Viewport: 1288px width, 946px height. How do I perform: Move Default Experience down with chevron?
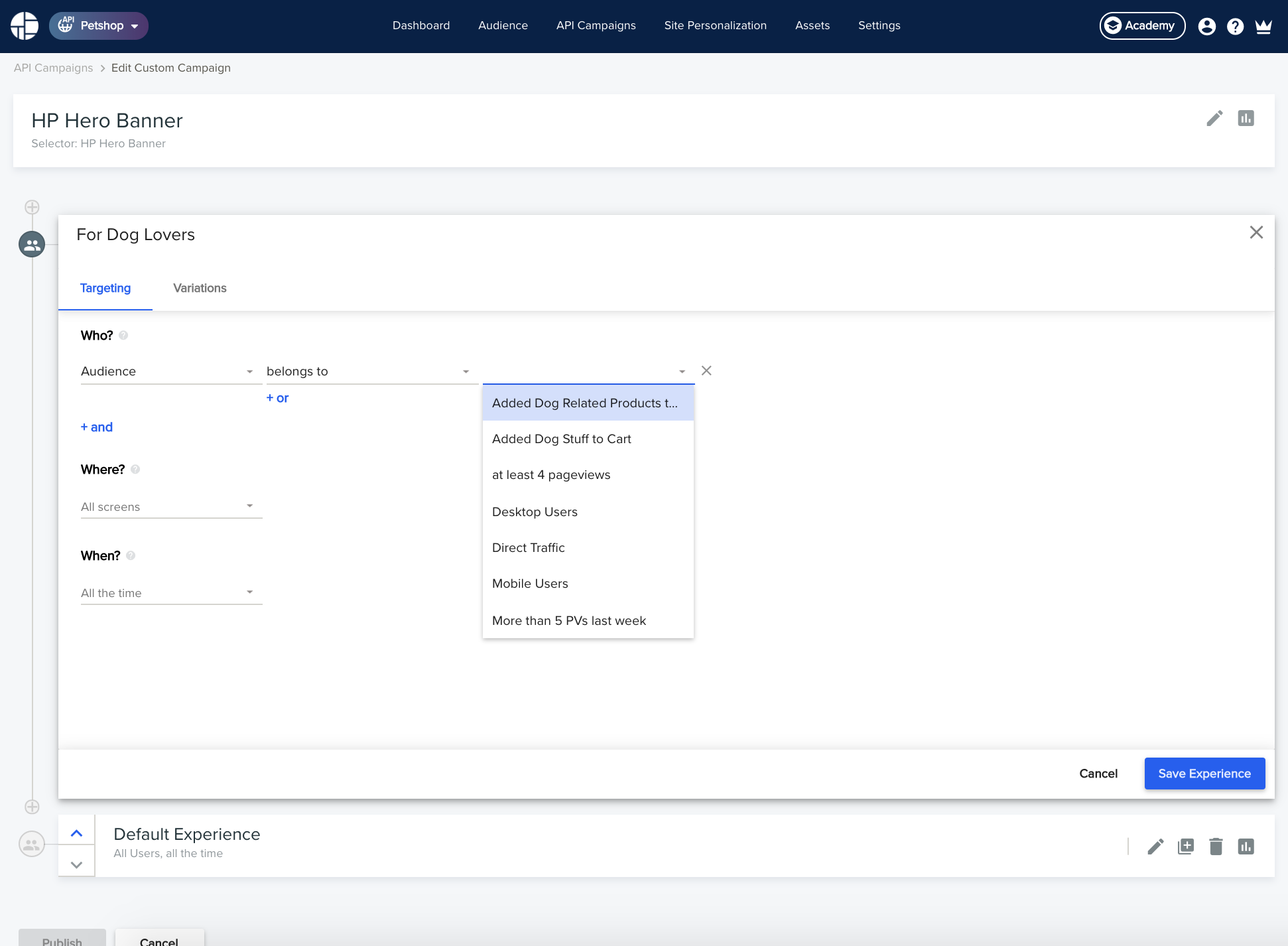click(x=76, y=864)
